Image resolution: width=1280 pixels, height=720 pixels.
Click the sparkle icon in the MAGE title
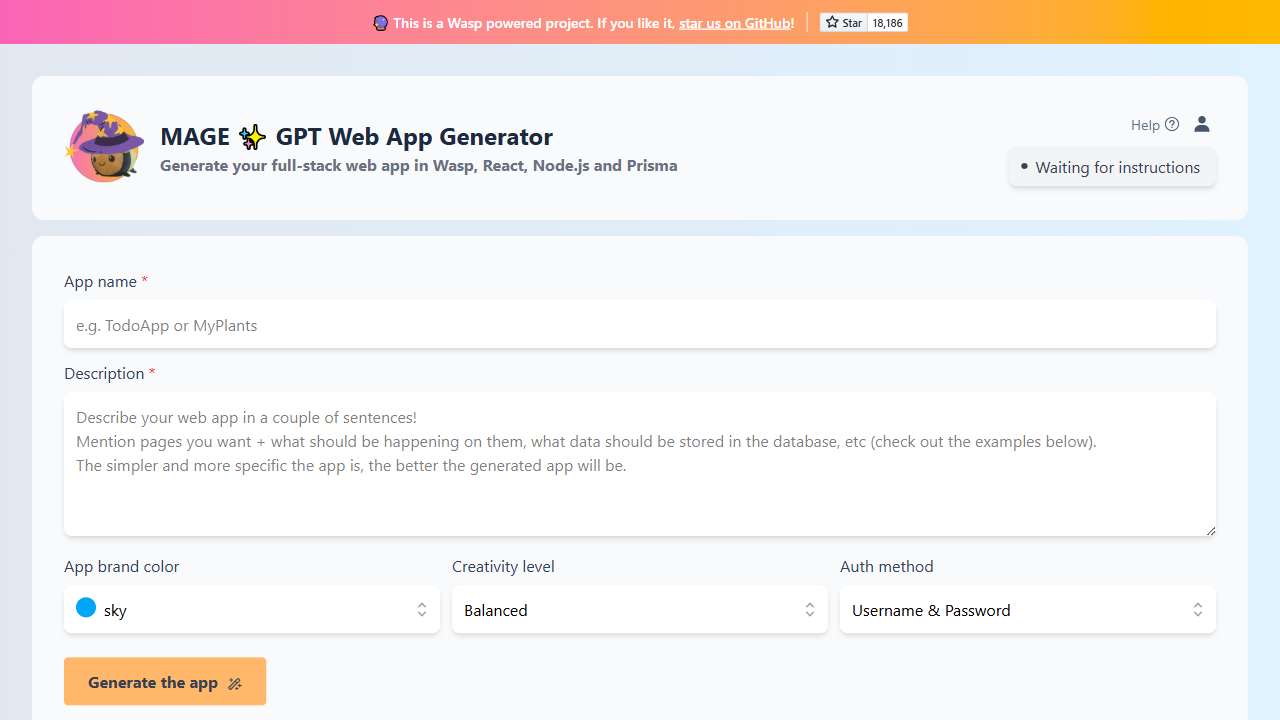click(x=252, y=137)
